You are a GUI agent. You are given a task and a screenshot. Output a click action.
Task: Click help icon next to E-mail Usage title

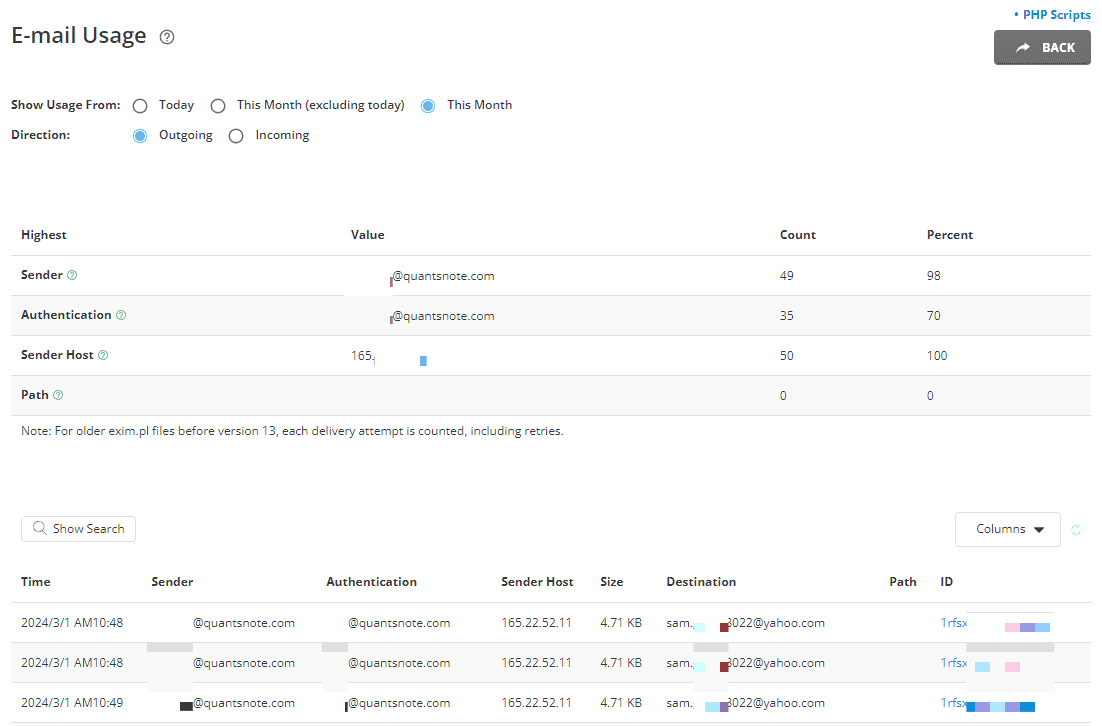click(x=167, y=37)
